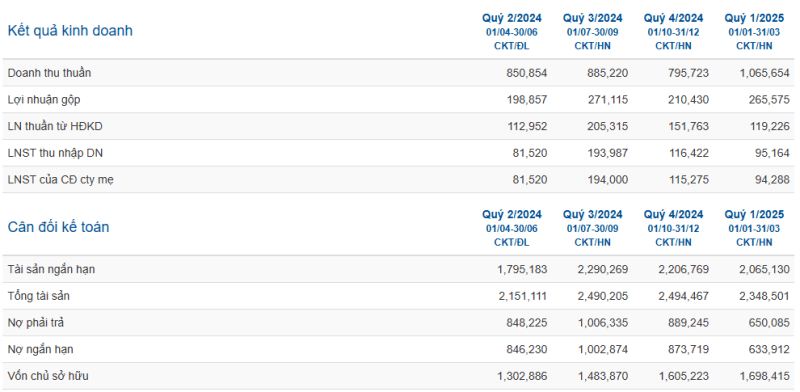Click the LNST của CĐ cty mẹ row
800x392 pixels.
point(398,179)
